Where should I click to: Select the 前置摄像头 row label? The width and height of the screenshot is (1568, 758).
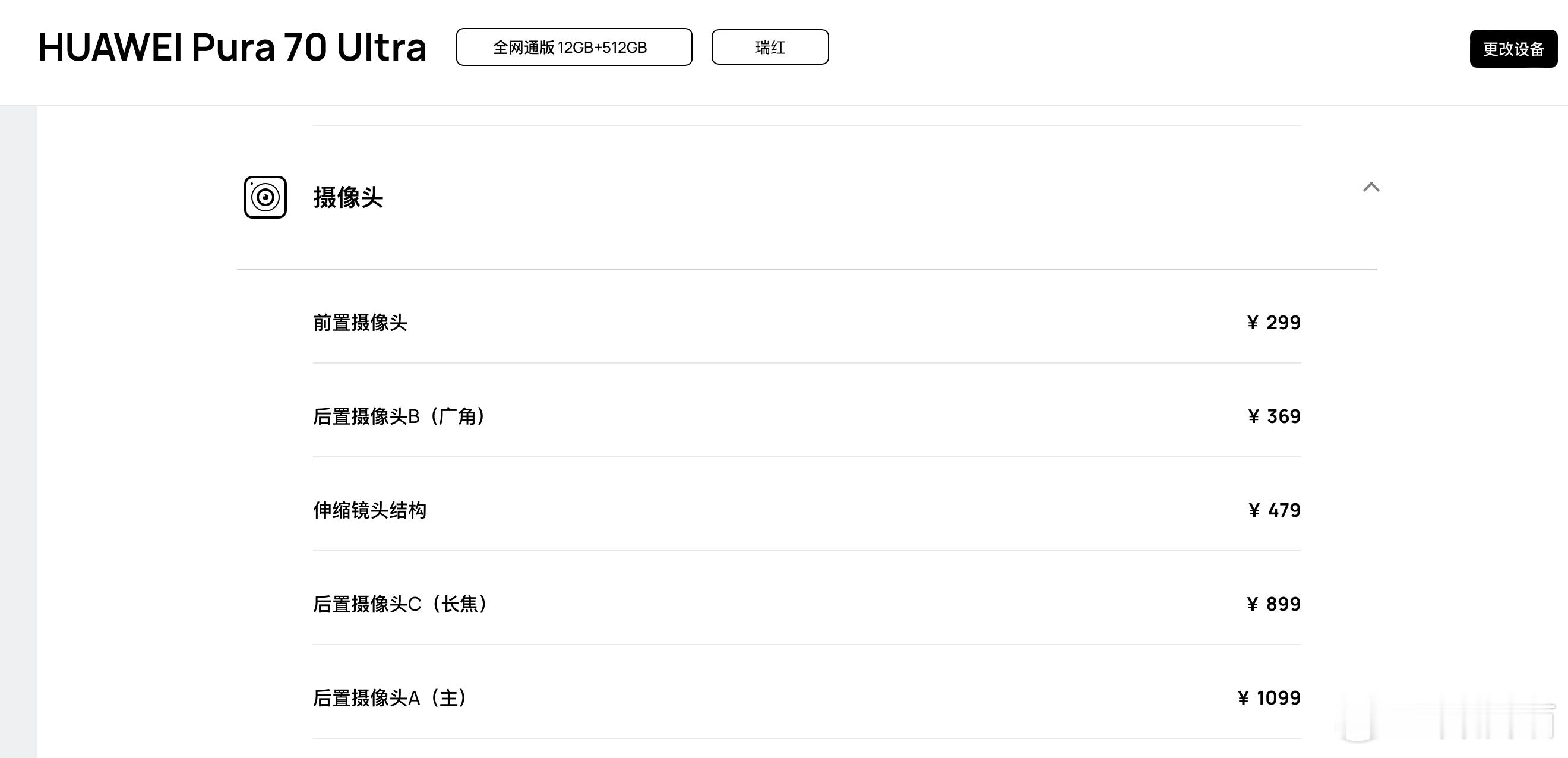pyautogui.click(x=361, y=323)
